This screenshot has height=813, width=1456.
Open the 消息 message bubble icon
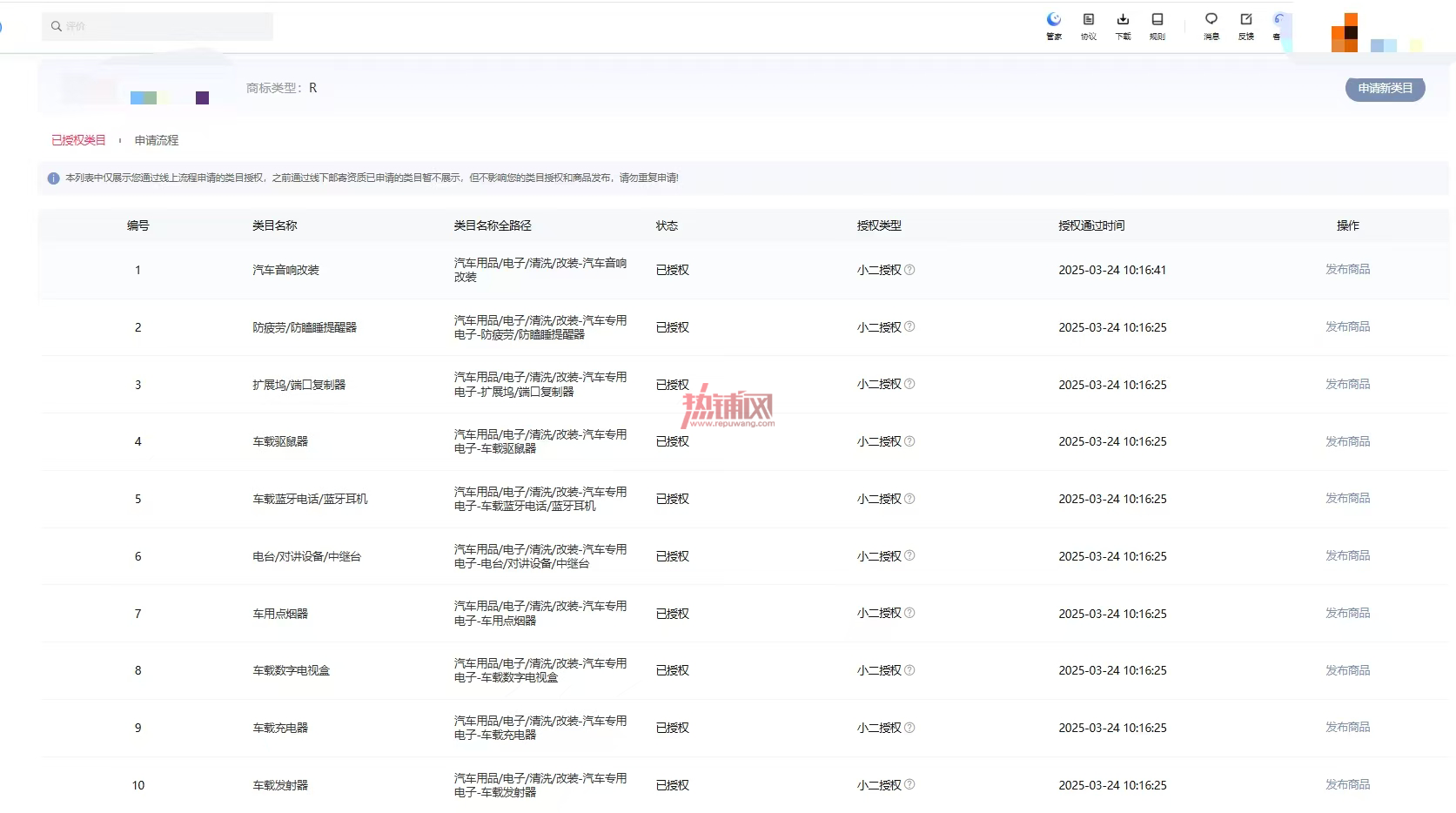[1211, 19]
